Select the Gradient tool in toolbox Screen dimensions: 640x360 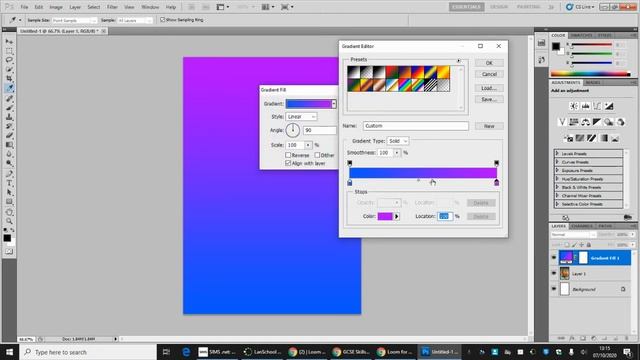pyautogui.click(x=9, y=144)
